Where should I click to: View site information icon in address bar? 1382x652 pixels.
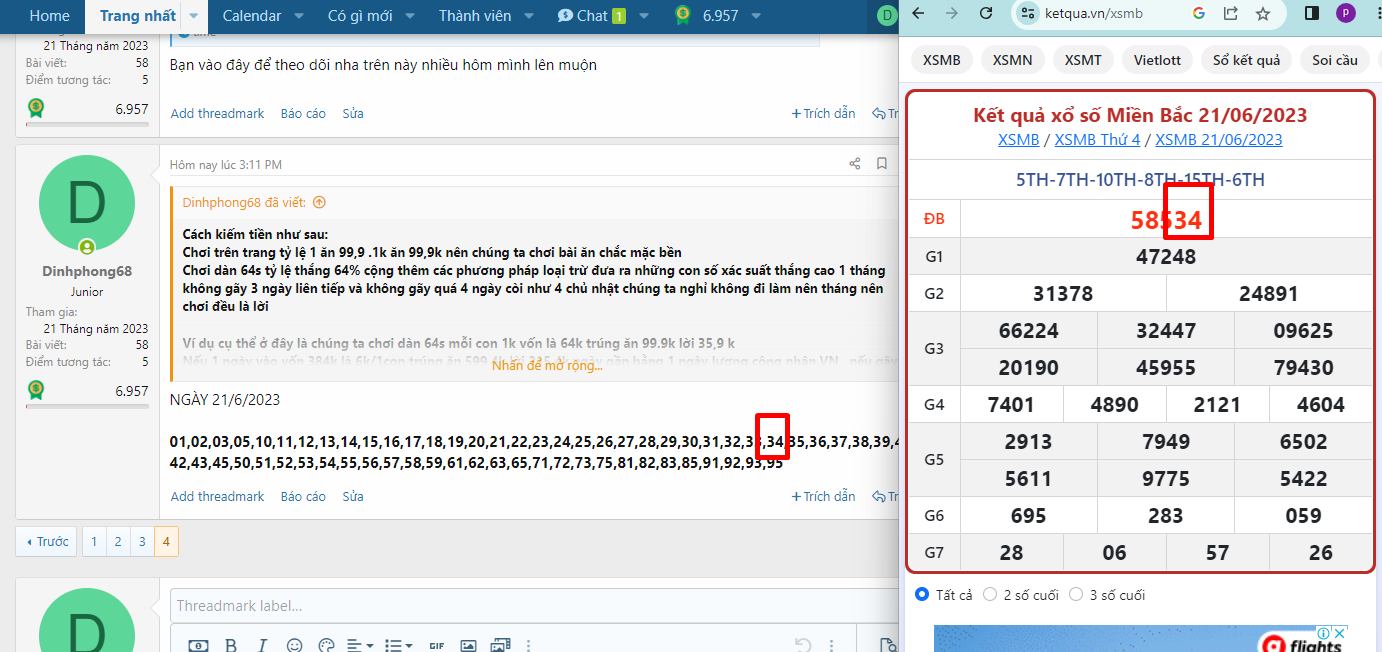pyautogui.click(x=1026, y=14)
